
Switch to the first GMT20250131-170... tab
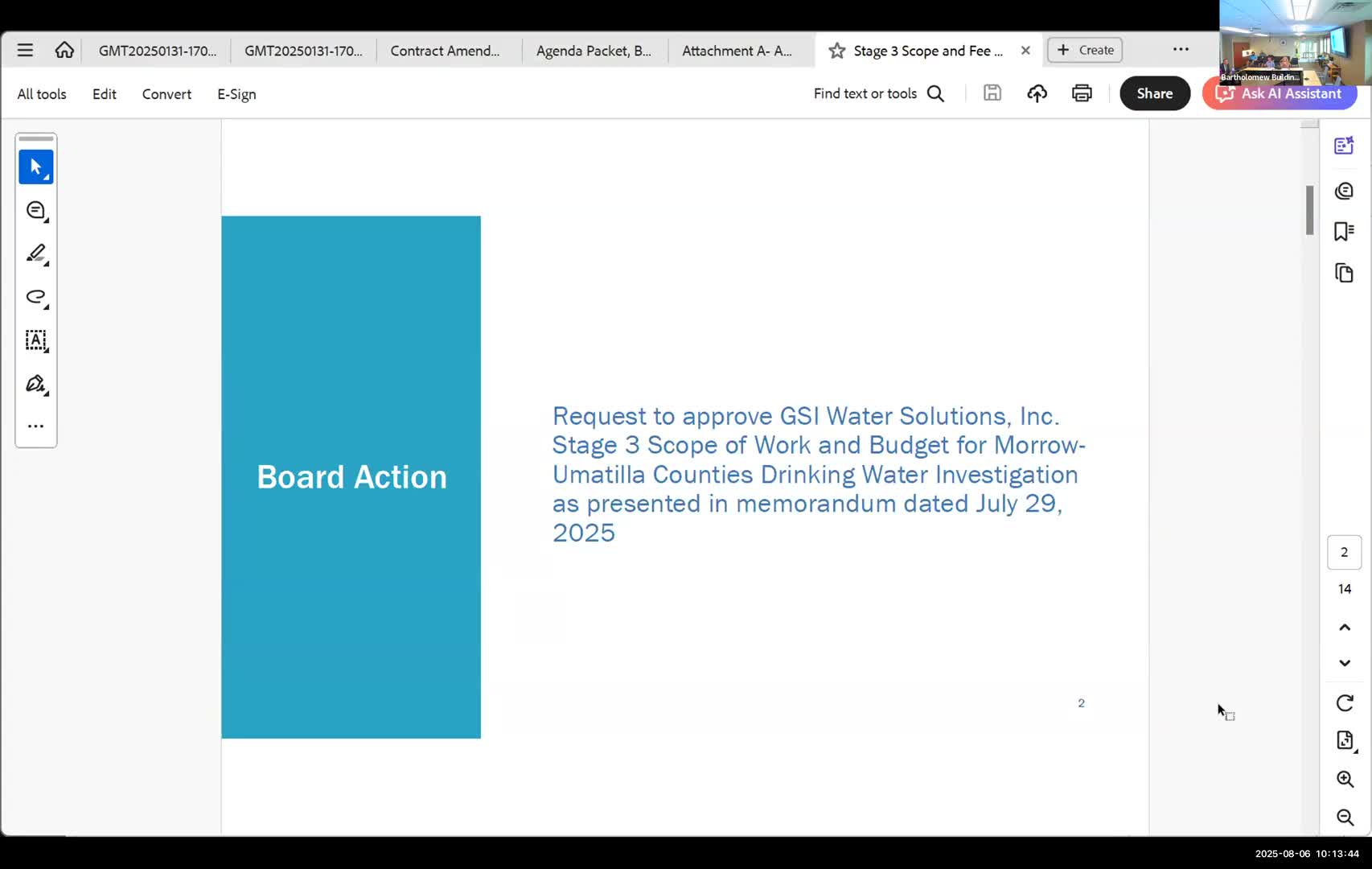pos(158,51)
